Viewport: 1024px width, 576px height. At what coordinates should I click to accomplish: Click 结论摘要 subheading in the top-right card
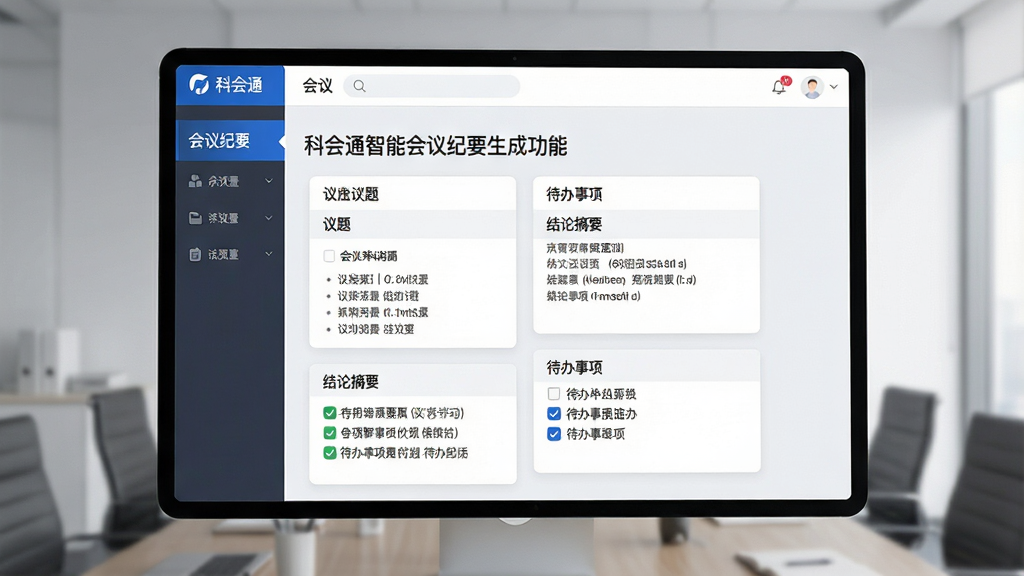point(574,225)
